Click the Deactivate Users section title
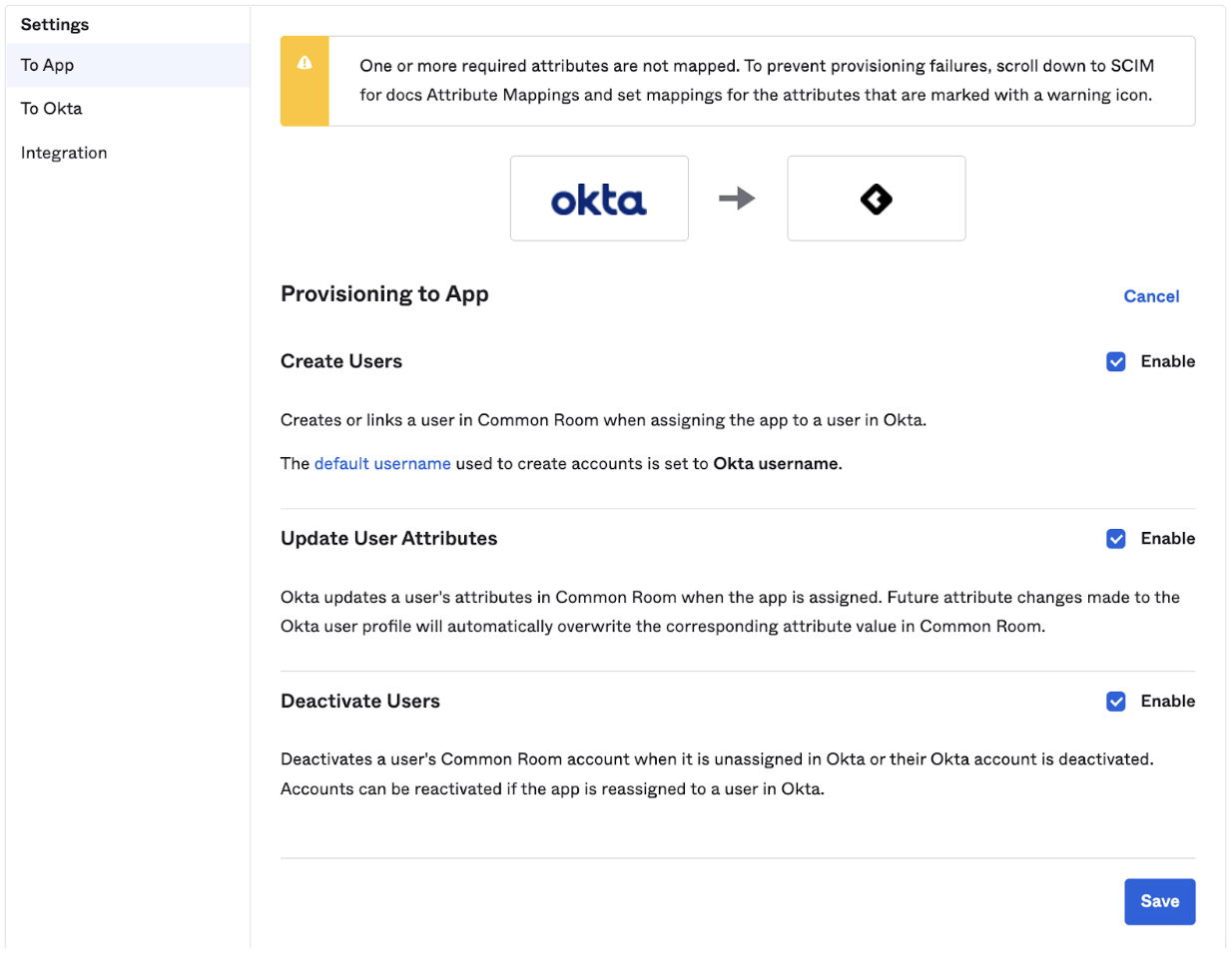Viewport: 1232px width, 976px height. click(x=360, y=702)
